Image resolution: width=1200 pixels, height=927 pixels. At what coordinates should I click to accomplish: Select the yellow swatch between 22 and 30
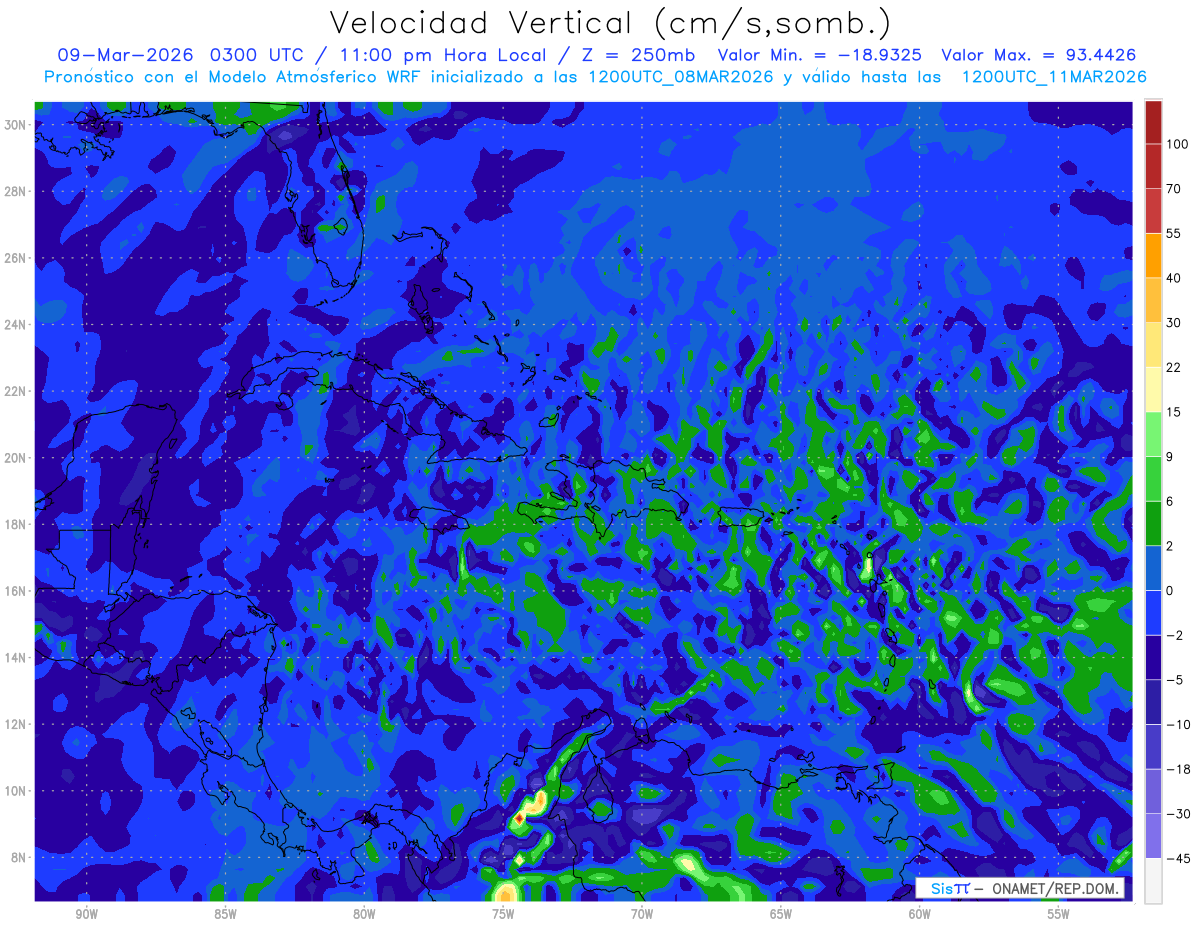[1153, 345]
